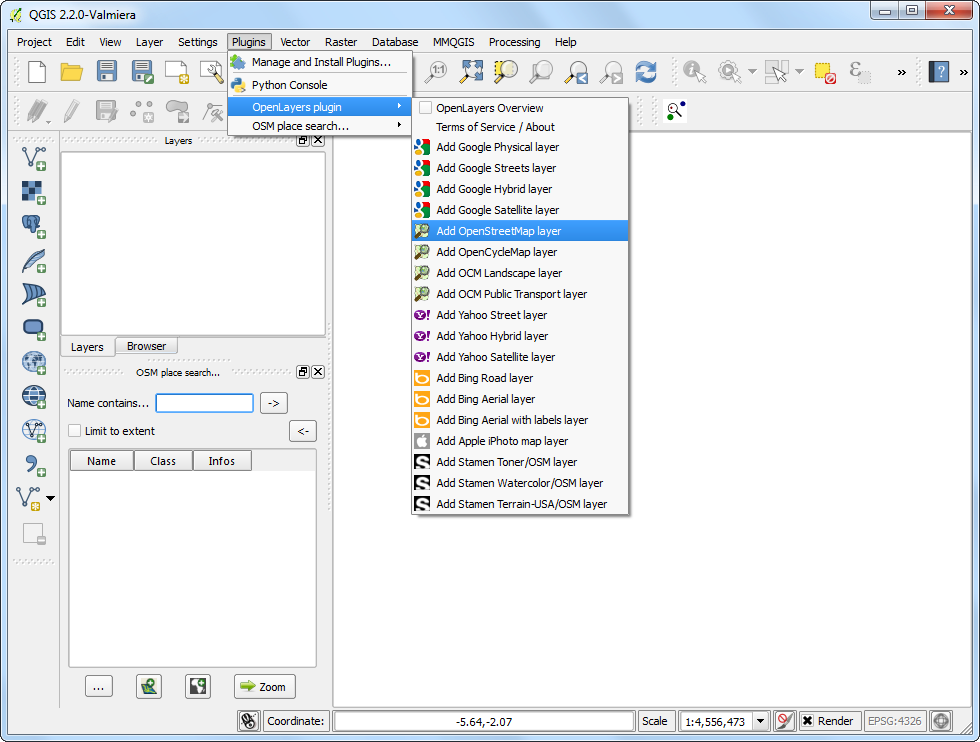Click the map layer button left of the mask button
Screen dimensions: 980x742
(149, 686)
